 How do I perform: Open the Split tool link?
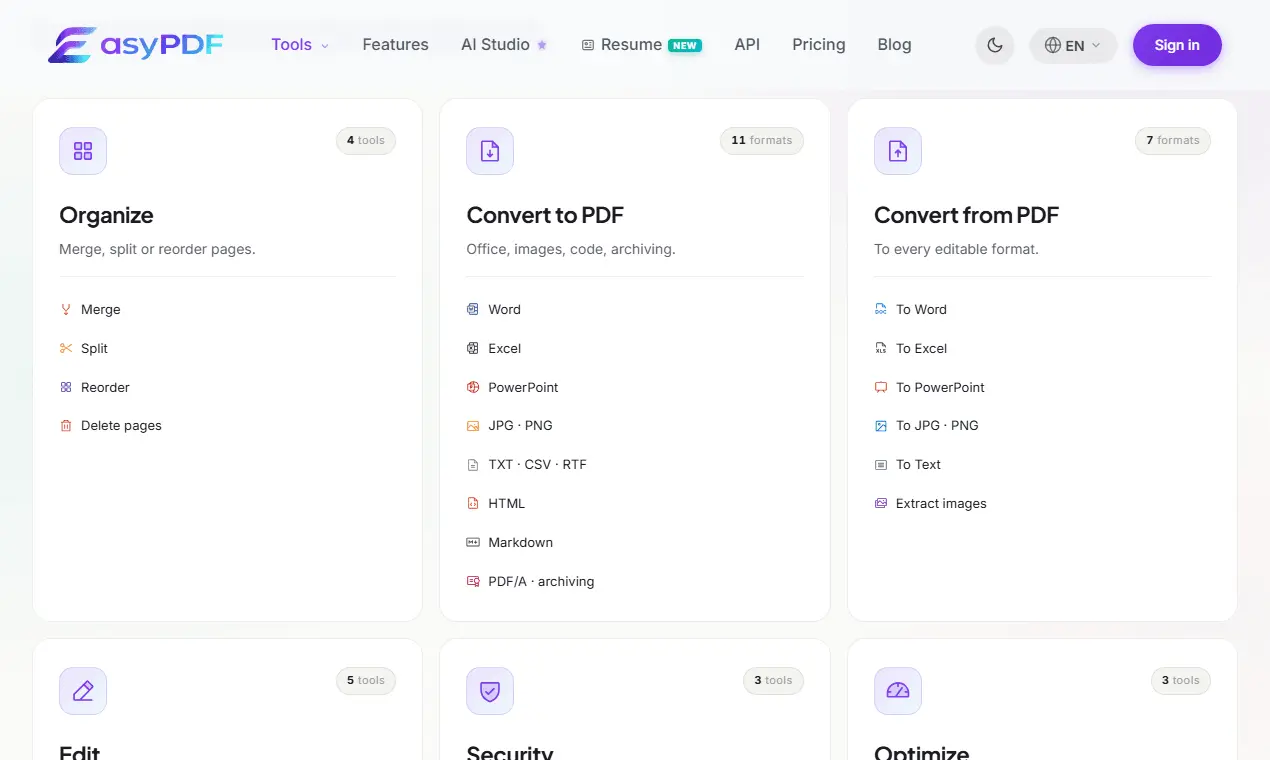point(94,348)
